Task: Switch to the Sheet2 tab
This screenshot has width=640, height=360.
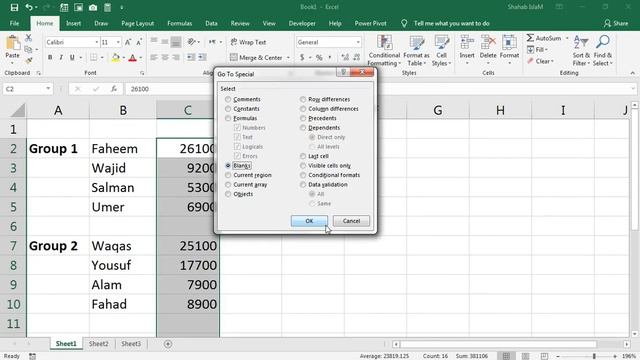Action: coord(99,344)
